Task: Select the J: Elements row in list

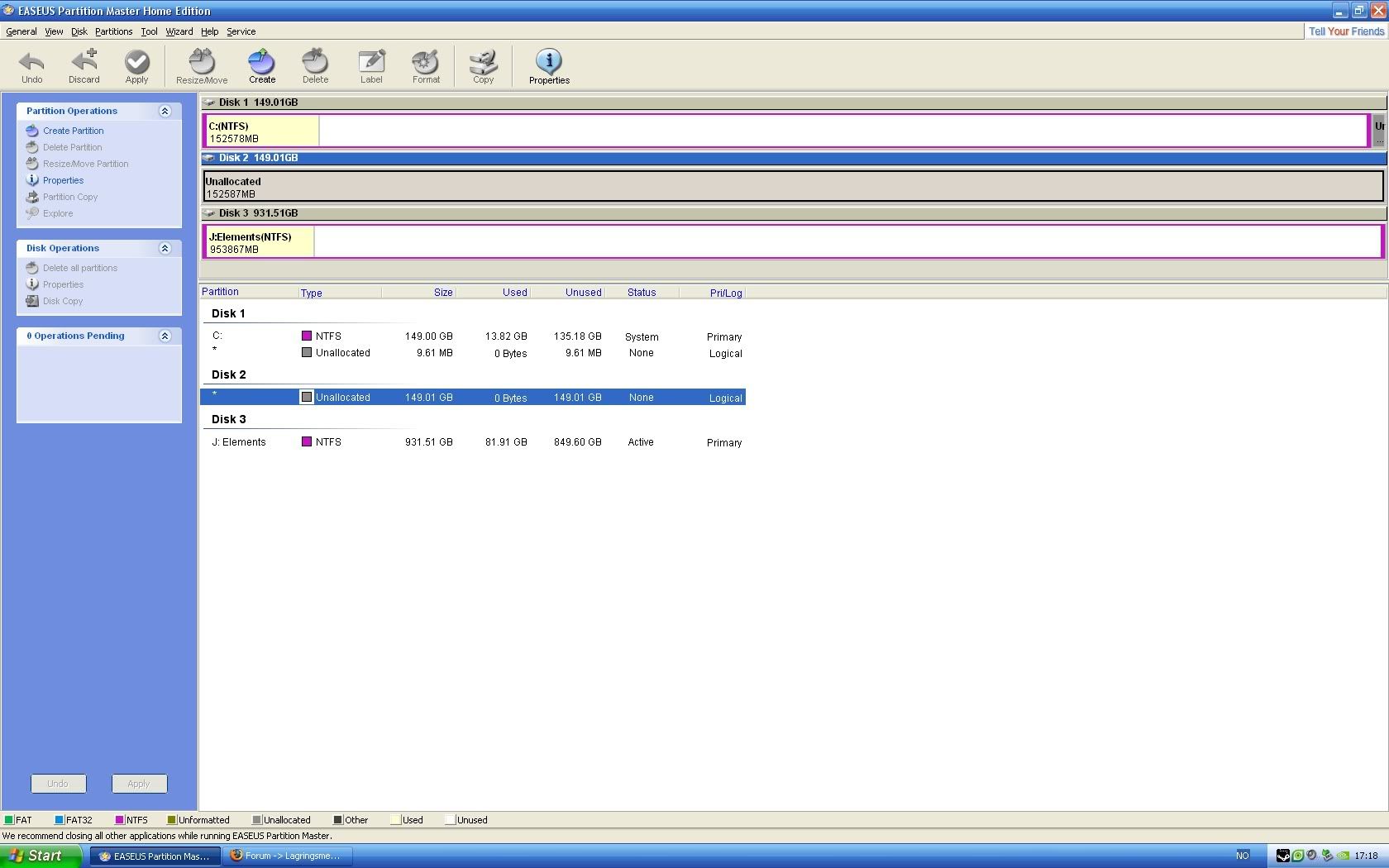Action: pos(473,442)
